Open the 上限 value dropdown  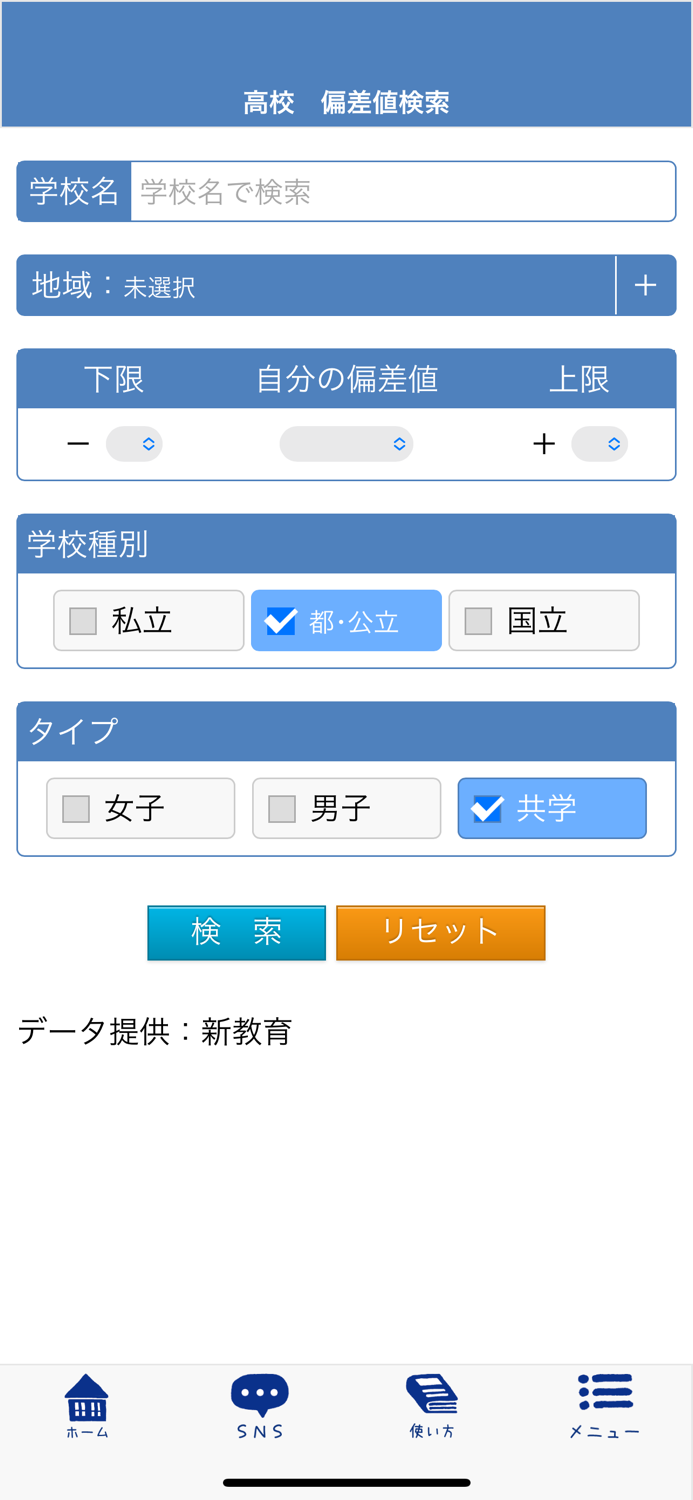(599, 443)
